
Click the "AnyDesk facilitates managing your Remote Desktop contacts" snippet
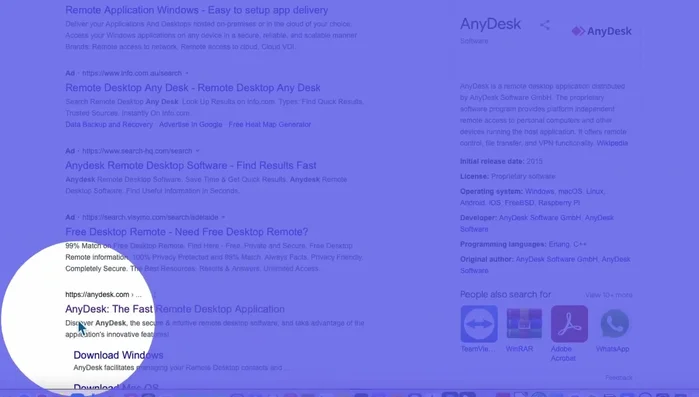pos(181,368)
